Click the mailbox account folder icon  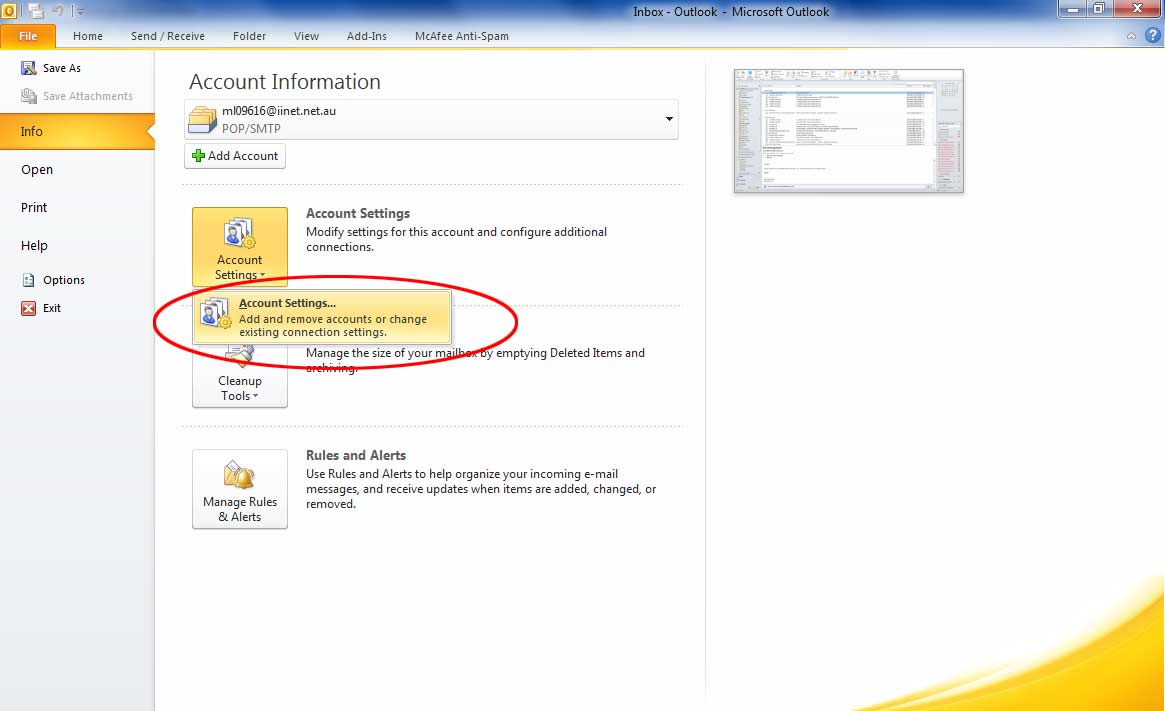coord(202,120)
